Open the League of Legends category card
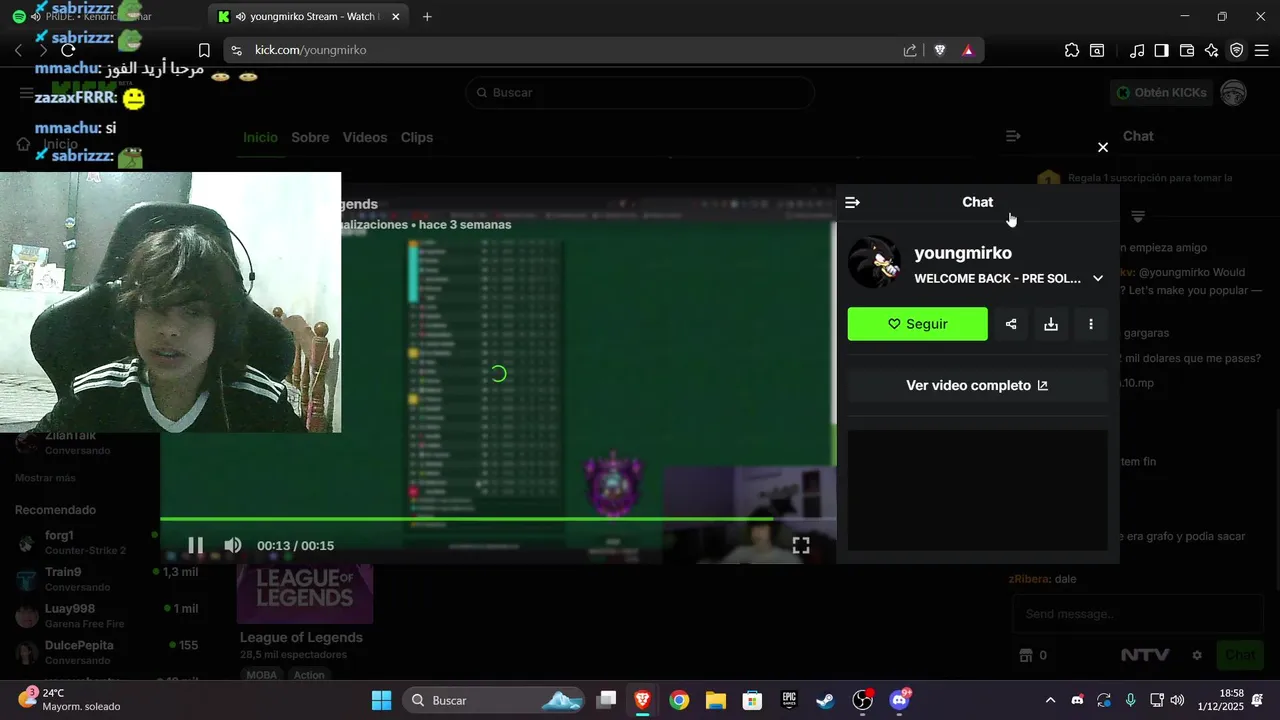 coord(305,594)
